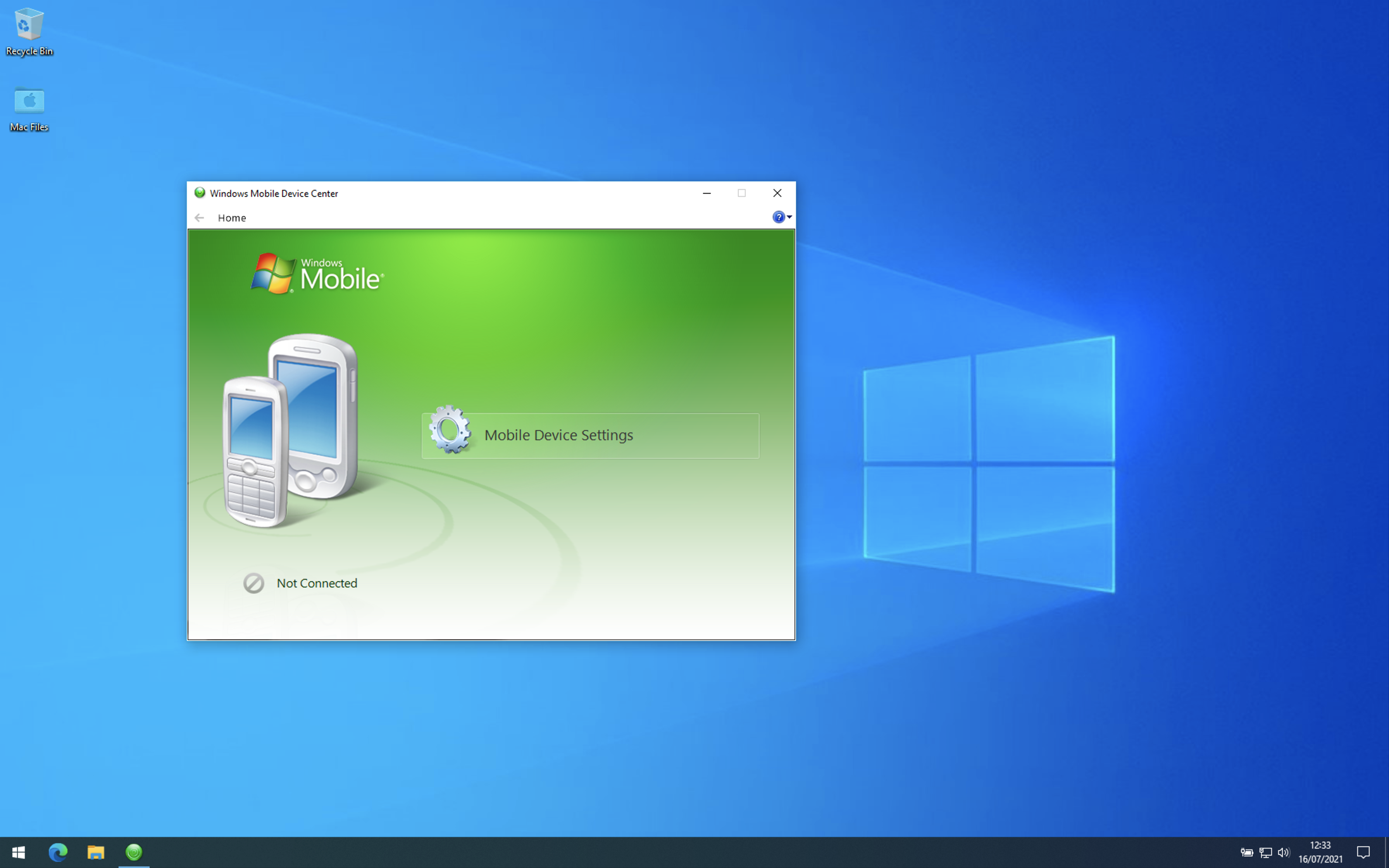Select the Not Connected status text

tap(317, 583)
